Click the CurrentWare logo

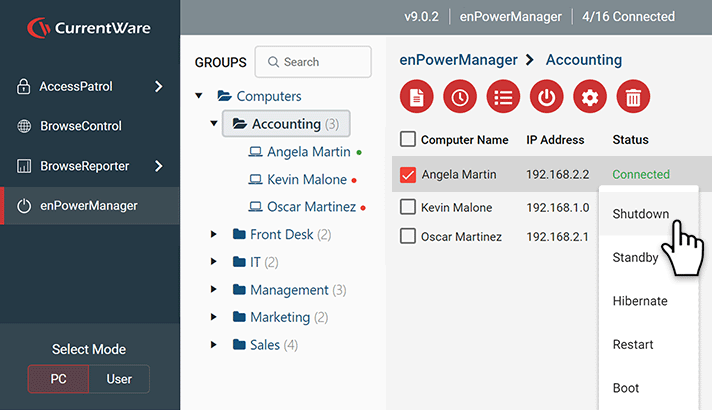coord(89,28)
